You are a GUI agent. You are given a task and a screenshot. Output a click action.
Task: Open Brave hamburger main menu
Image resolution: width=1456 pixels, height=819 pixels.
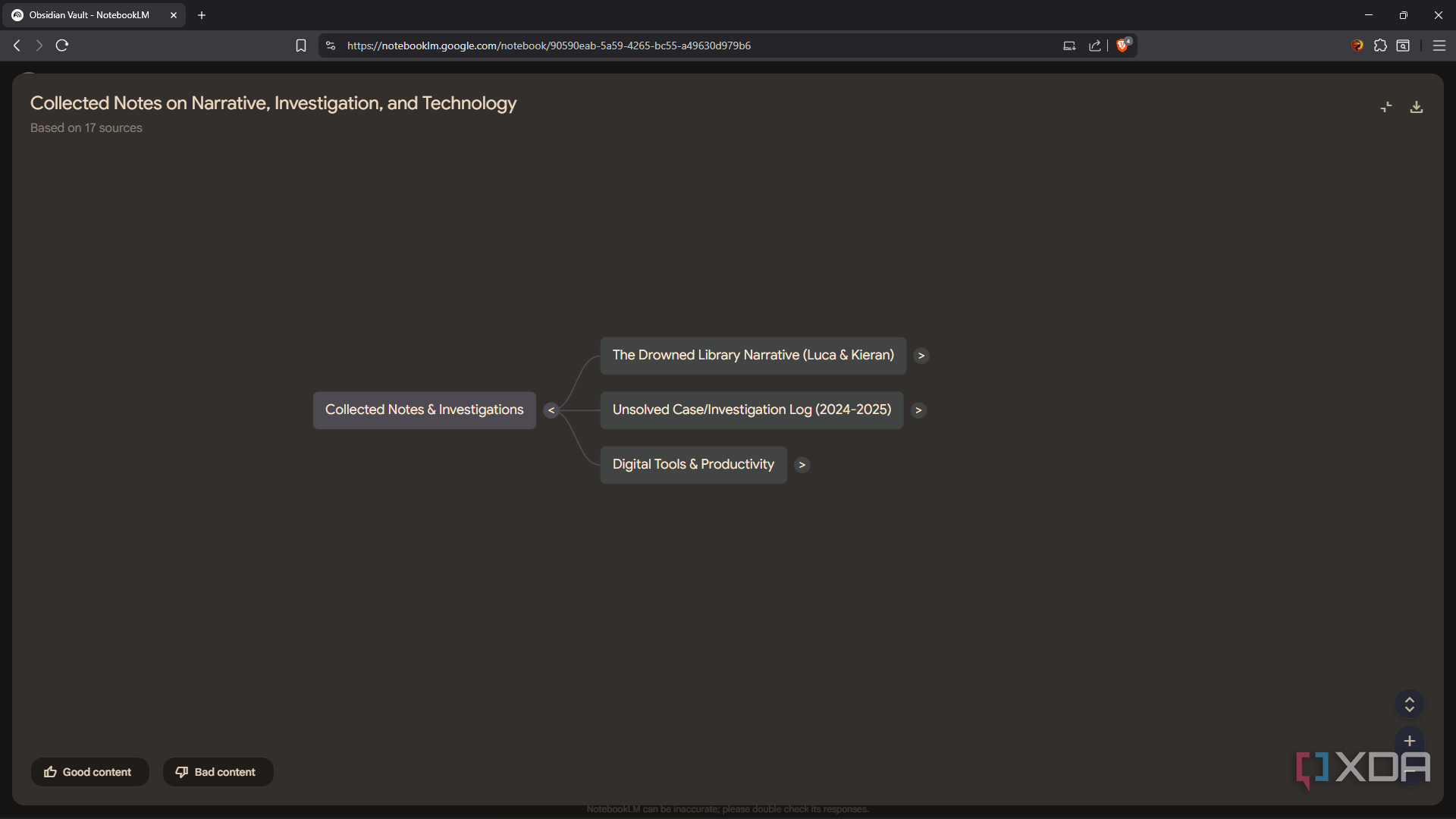1439,45
